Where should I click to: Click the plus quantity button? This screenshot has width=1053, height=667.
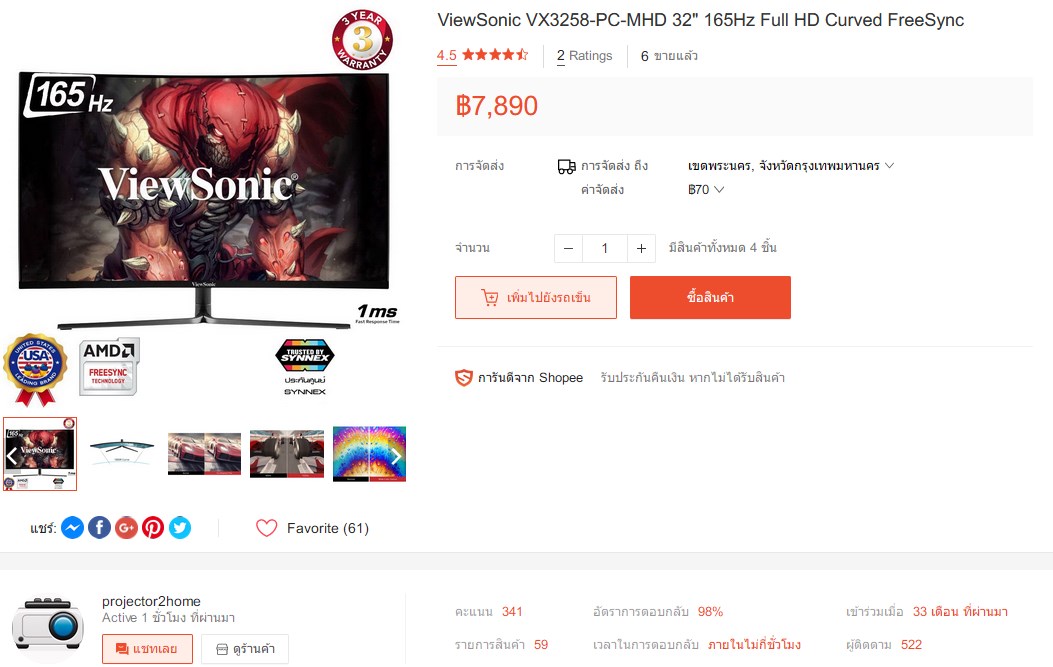tap(641, 249)
